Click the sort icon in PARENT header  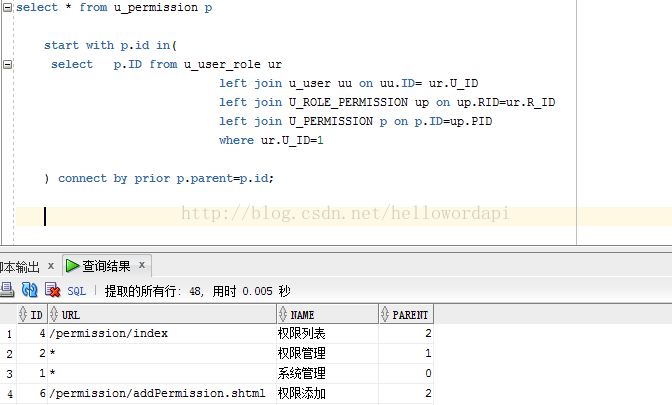point(385,314)
